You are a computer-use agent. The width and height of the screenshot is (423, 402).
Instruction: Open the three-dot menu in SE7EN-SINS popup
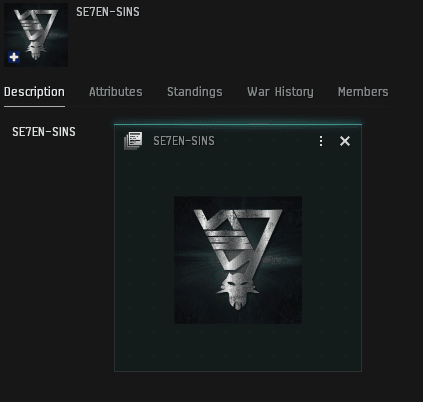pos(321,141)
